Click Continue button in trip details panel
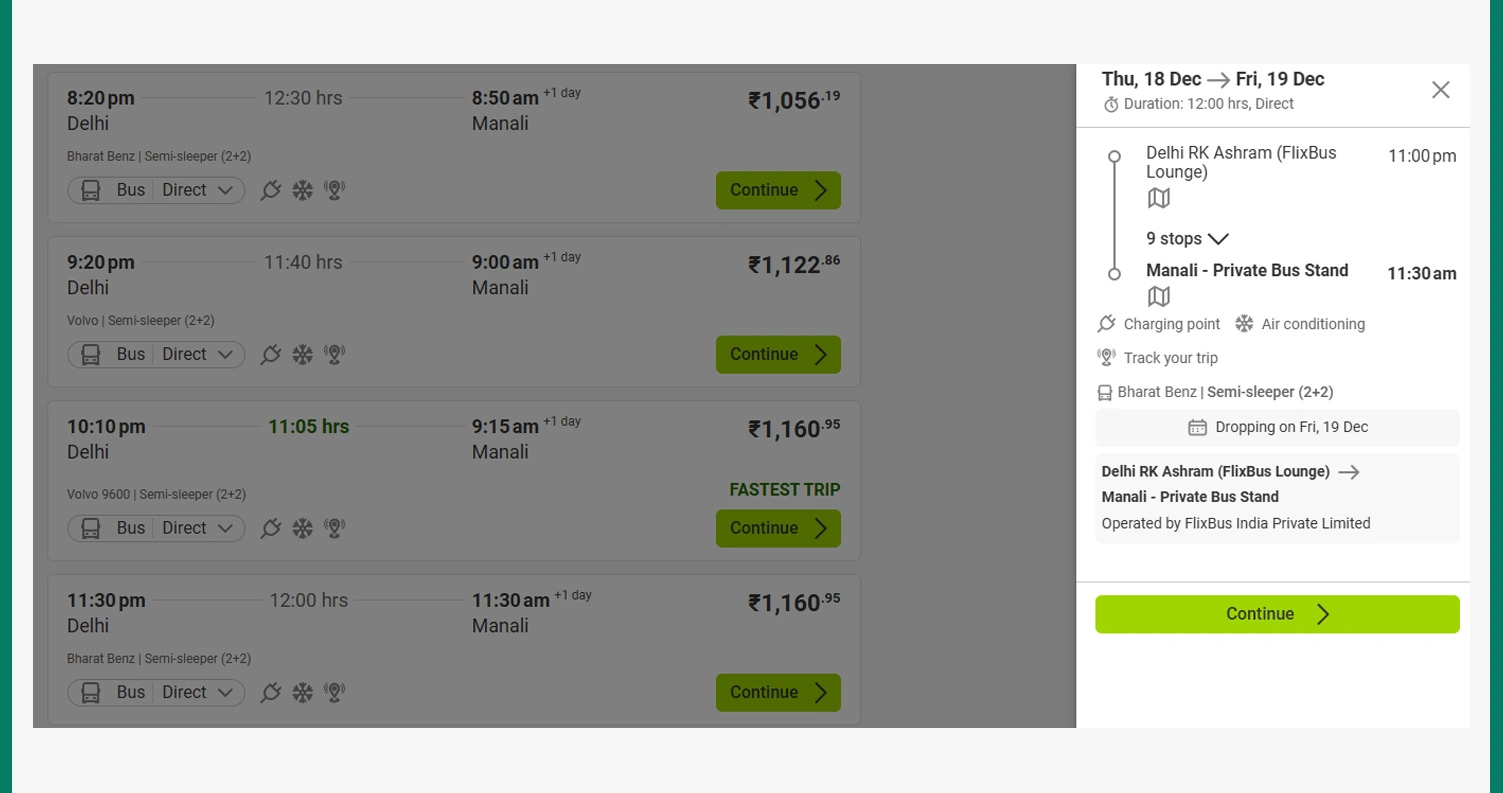The height and width of the screenshot is (793, 1503). tap(1277, 614)
